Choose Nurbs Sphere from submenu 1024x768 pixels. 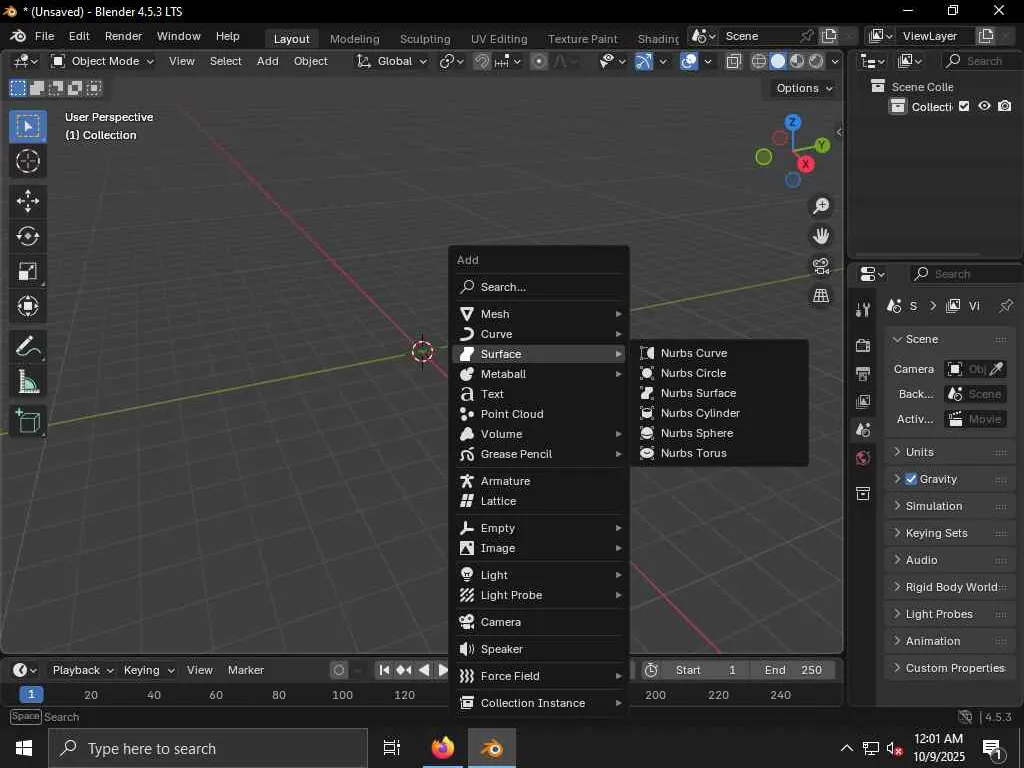click(720, 433)
